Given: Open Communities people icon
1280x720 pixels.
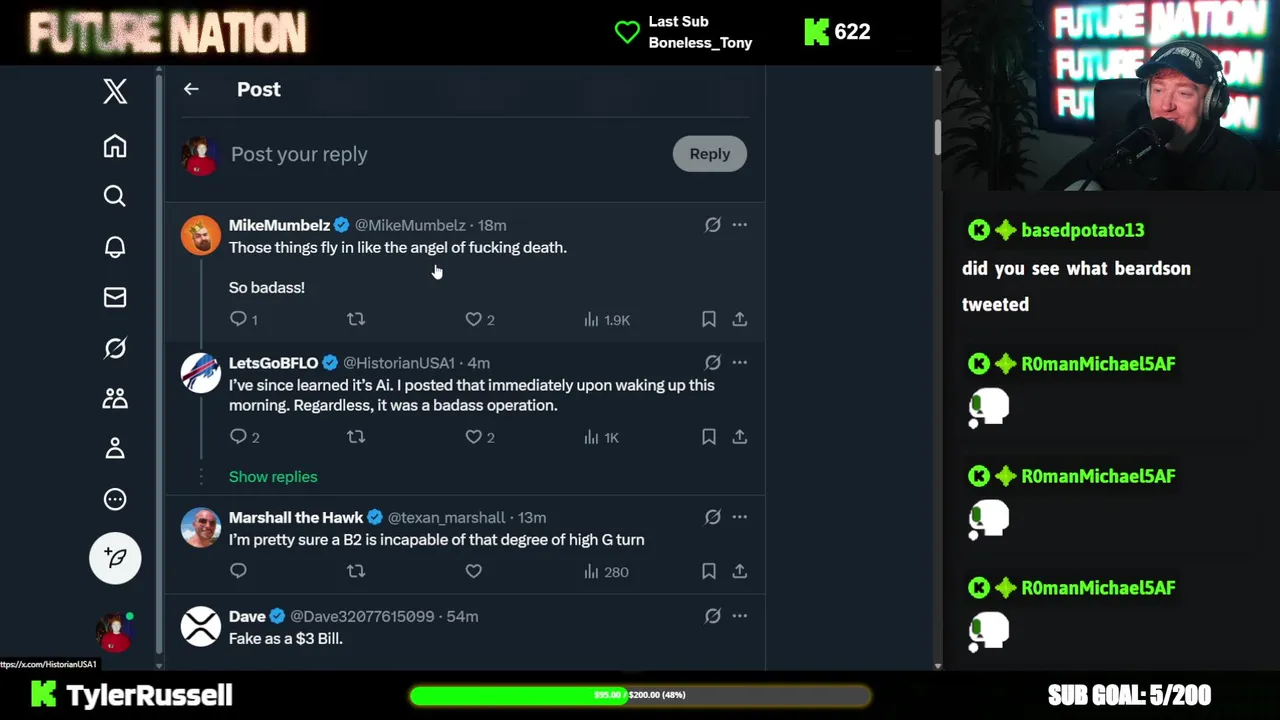Looking at the screenshot, I should point(115,398).
